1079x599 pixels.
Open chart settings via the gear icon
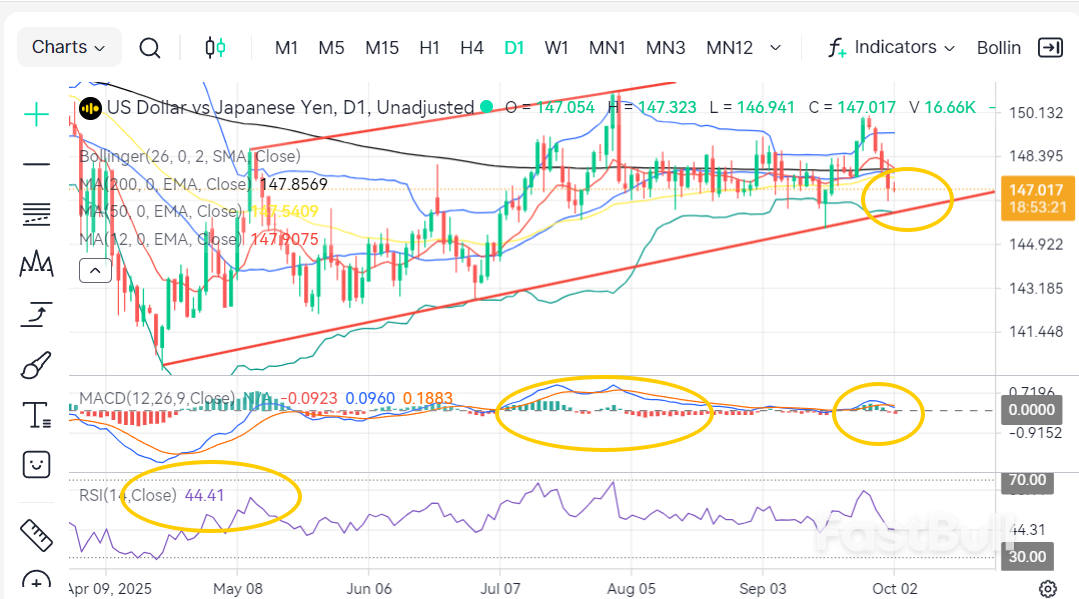point(1049,588)
